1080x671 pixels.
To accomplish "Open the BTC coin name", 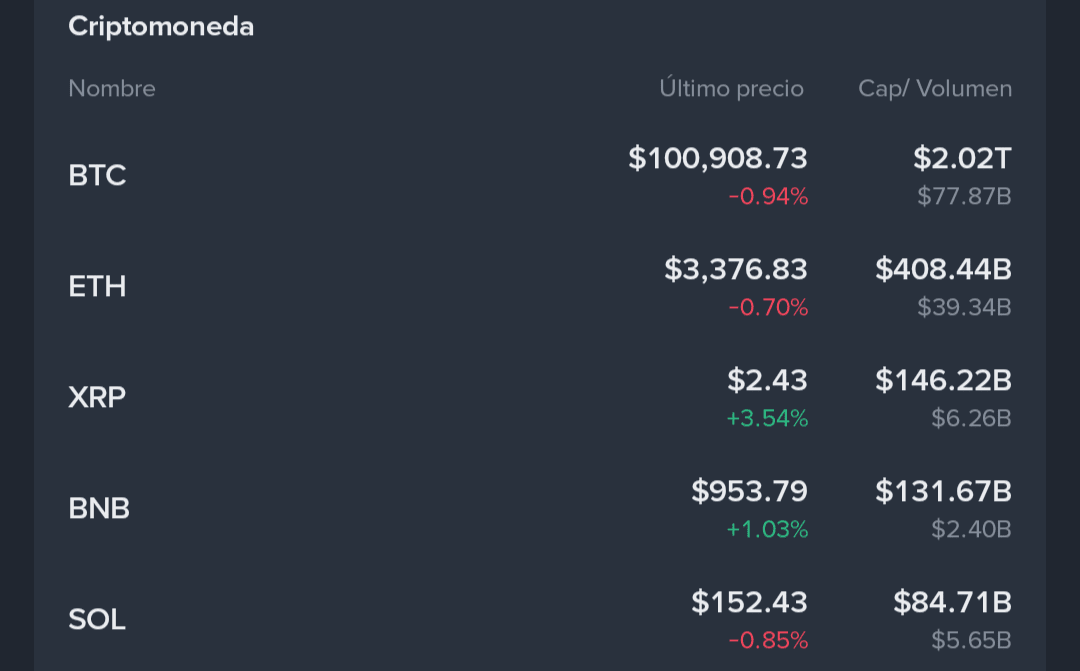I will click(97, 176).
